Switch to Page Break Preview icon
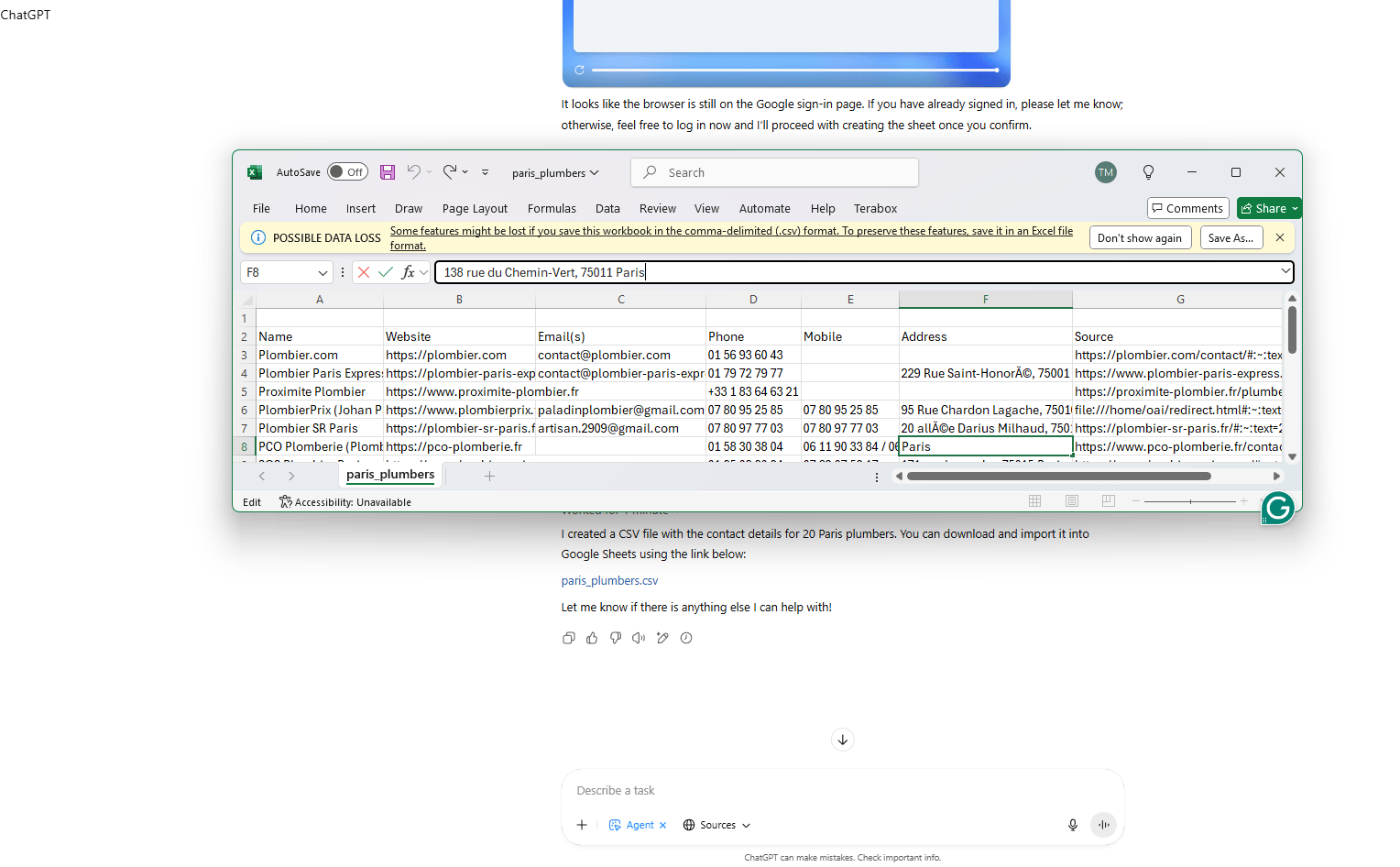The height and width of the screenshot is (867, 1400). click(1108, 500)
